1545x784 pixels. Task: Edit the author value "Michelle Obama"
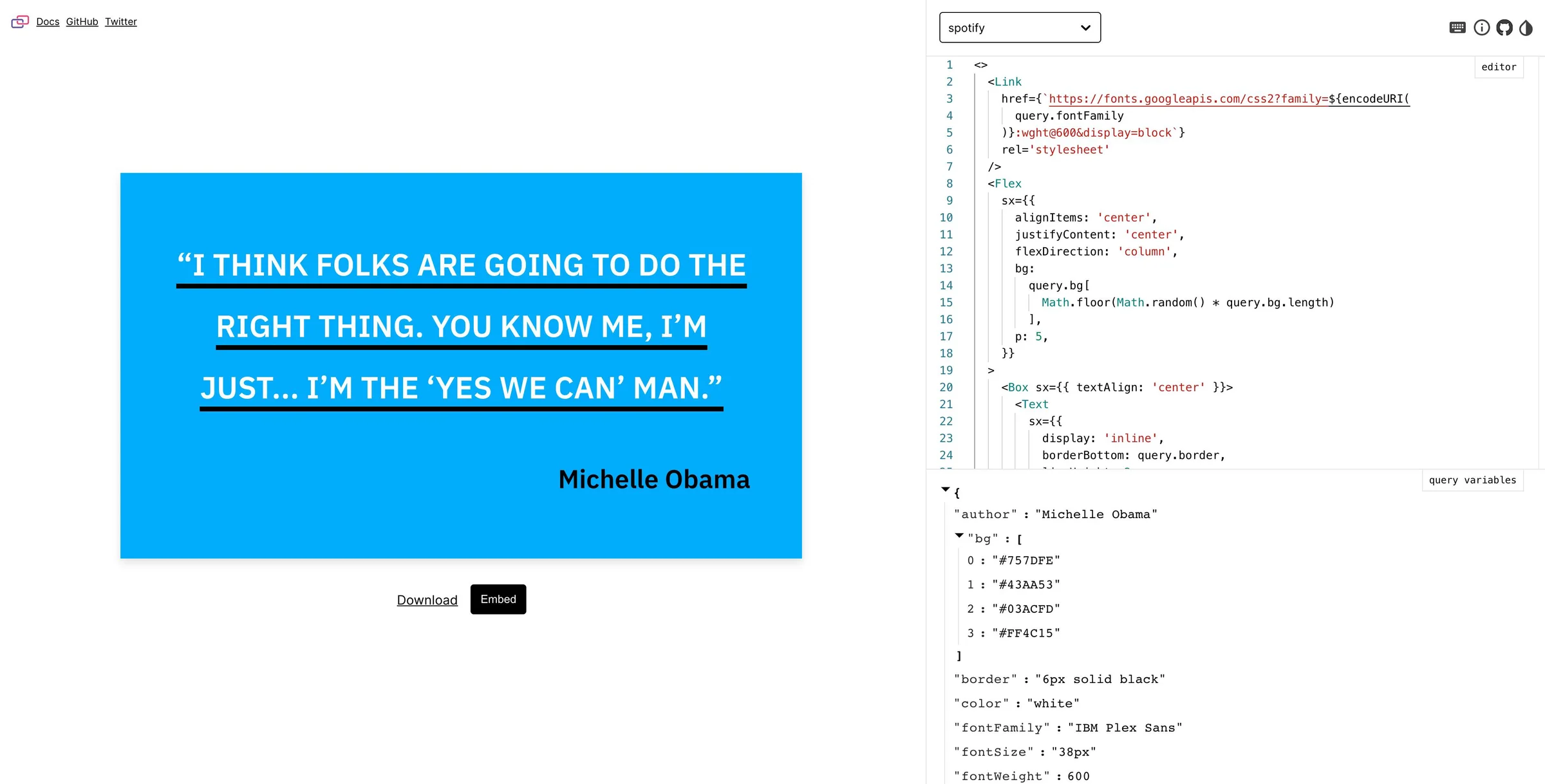pyautogui.click(x=1096, y=514)
